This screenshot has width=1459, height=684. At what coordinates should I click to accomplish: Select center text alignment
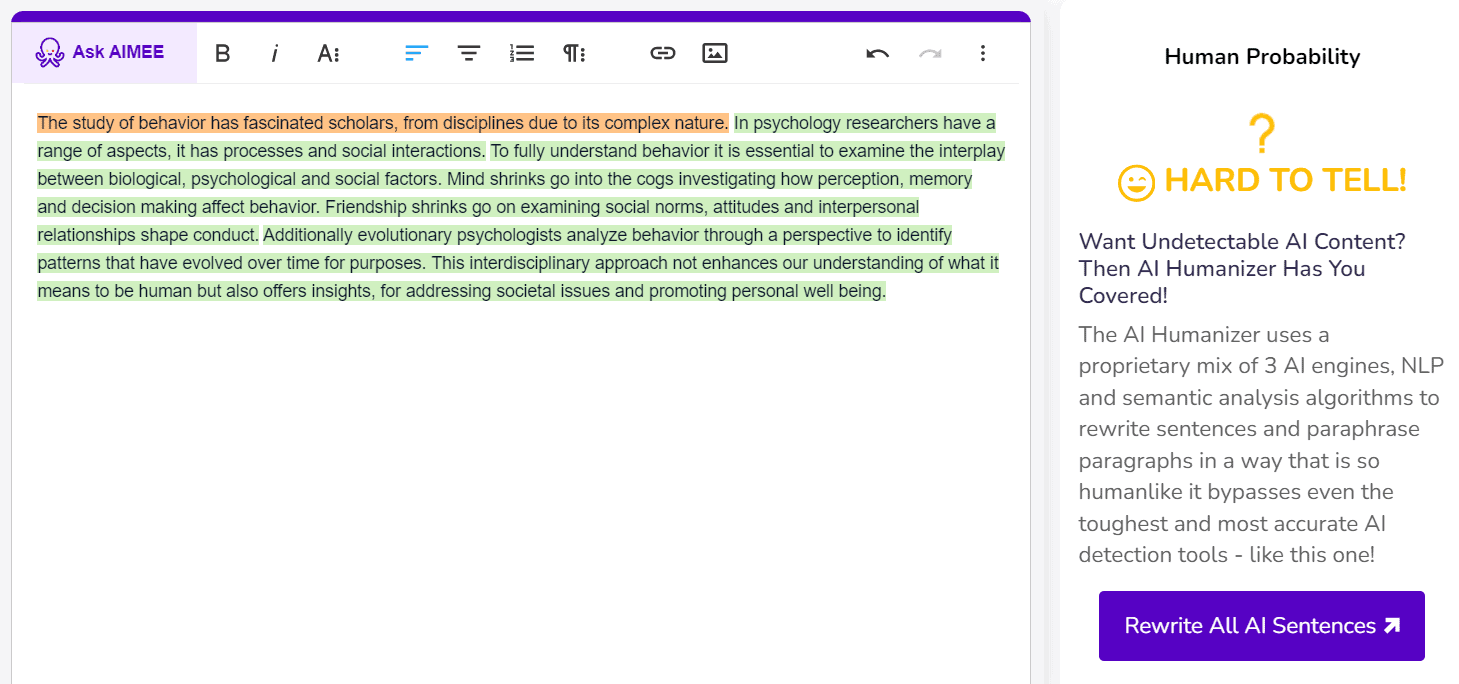click(469, 54)
